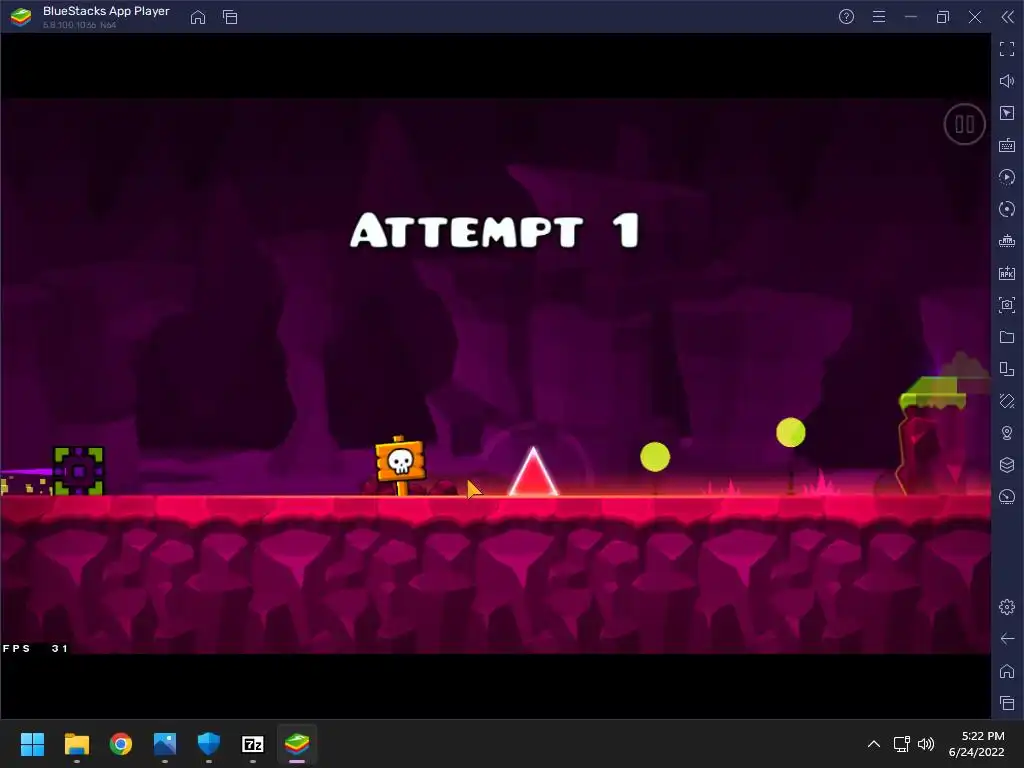Open set location pin icon
The height and width of the screenshot is (768, 1024).
pos(1006,433)
